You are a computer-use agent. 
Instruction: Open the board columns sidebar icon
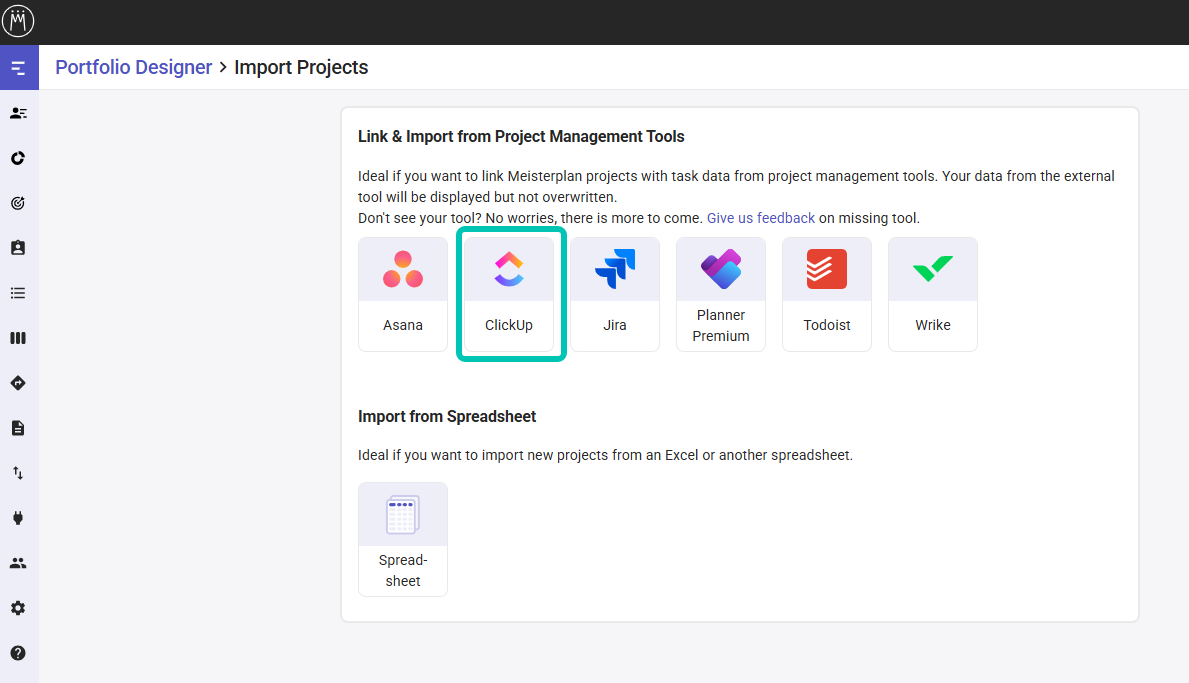coord(18,338)
